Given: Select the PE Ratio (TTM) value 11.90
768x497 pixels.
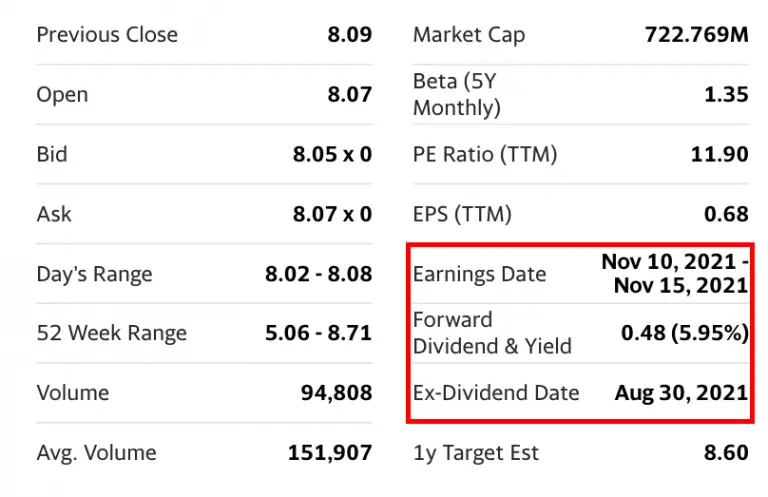Looking at the screenshot, I should coord(720,154).
